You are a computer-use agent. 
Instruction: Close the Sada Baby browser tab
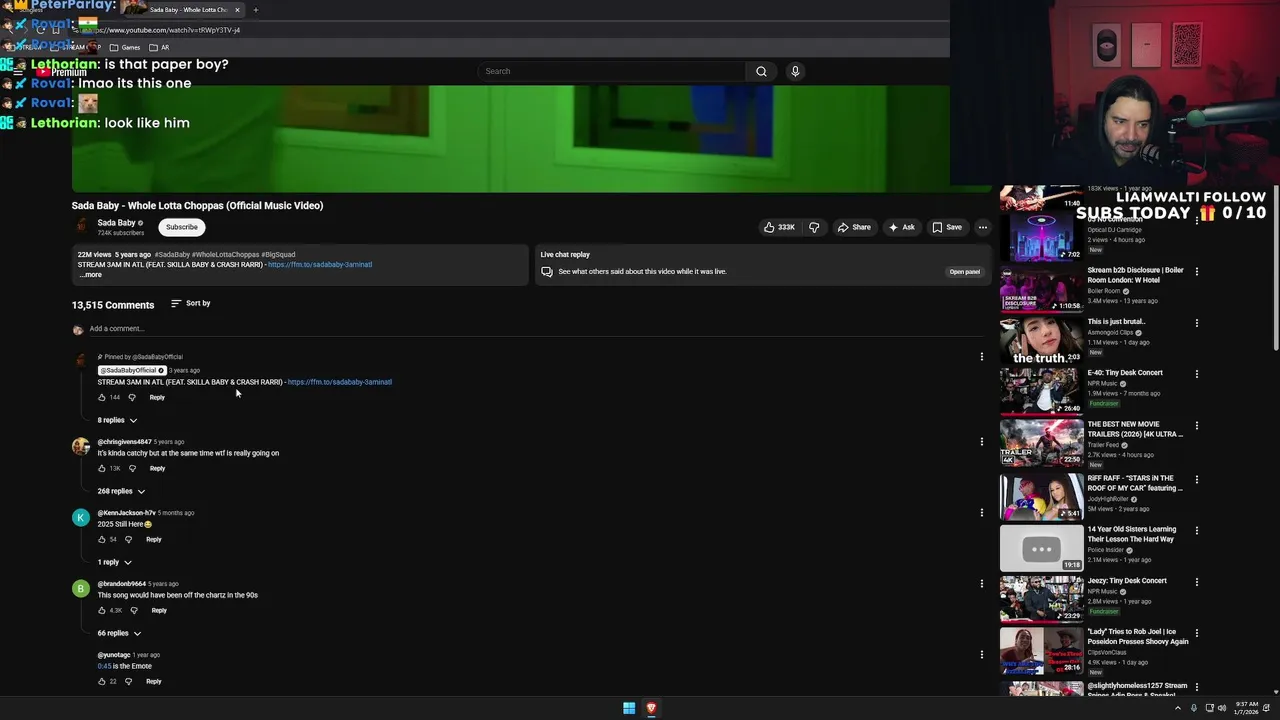237,10
